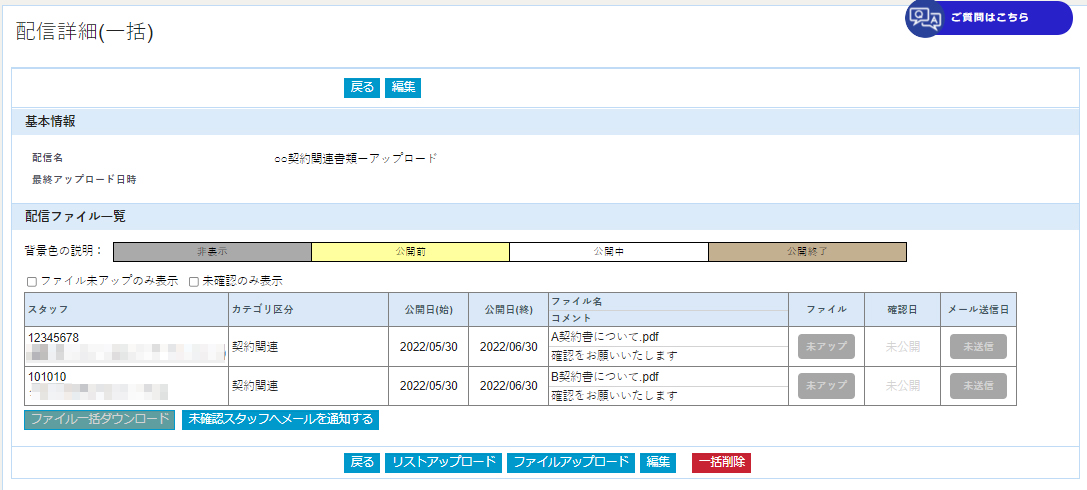Click the スタッフ column header
Screen dimensions: 1087x490
126,310
